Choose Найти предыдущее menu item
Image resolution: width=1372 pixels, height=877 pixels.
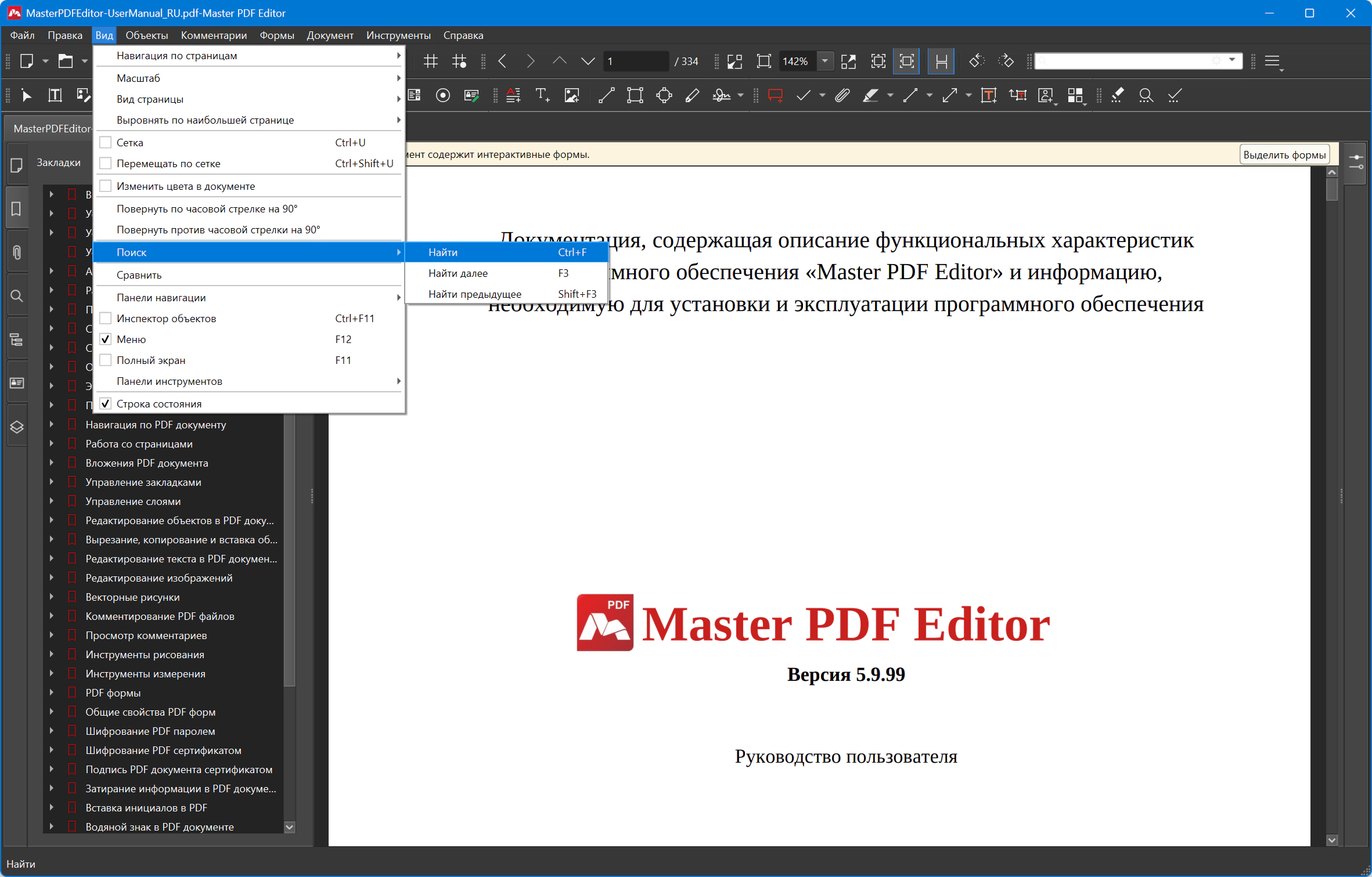click(x=506, y=294)
